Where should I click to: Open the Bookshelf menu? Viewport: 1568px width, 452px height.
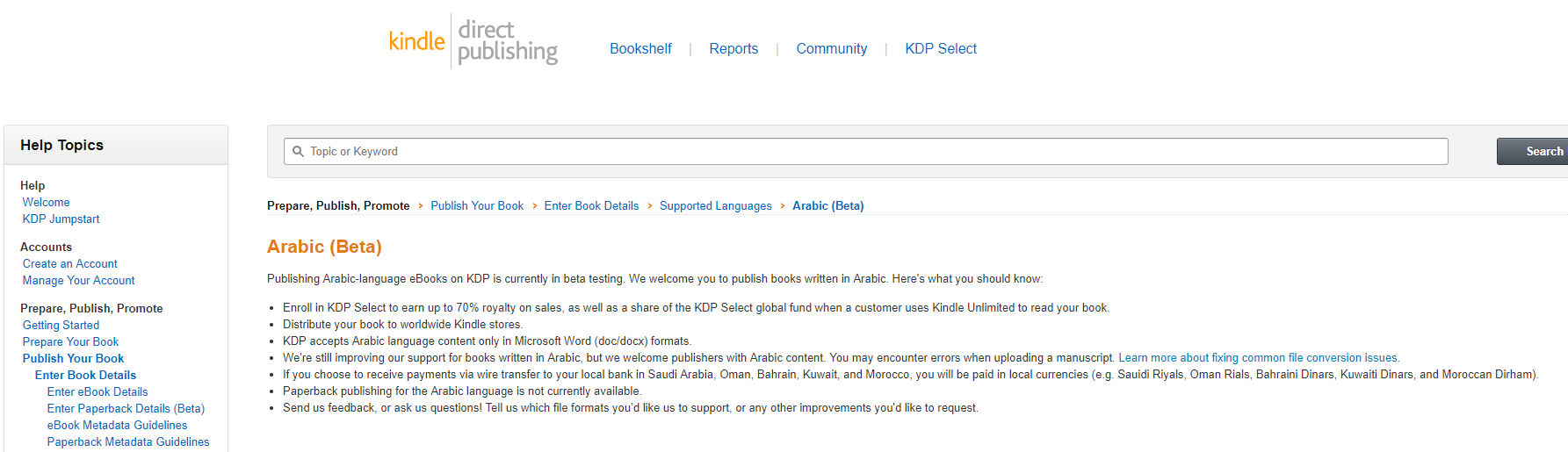tap(640, 48)
